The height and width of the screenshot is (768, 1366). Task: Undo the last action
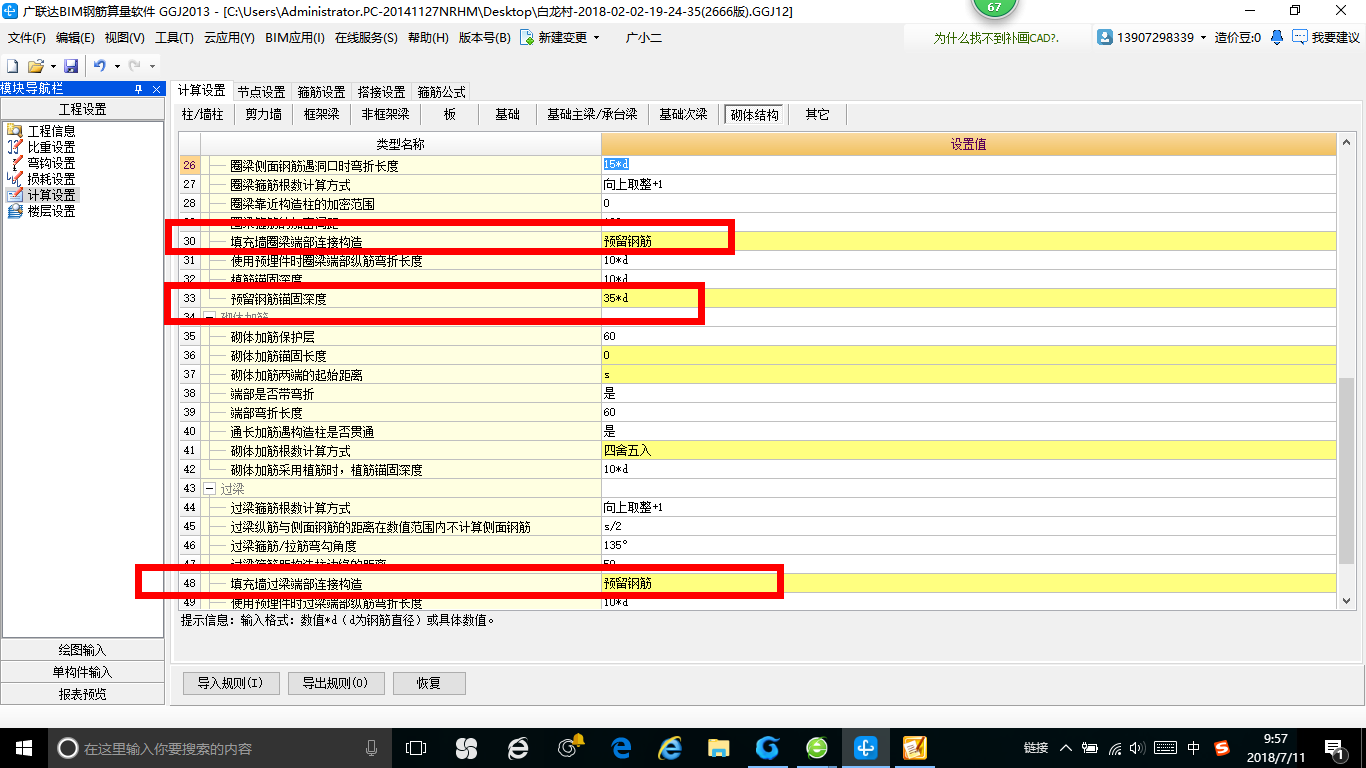click(100, 65)
